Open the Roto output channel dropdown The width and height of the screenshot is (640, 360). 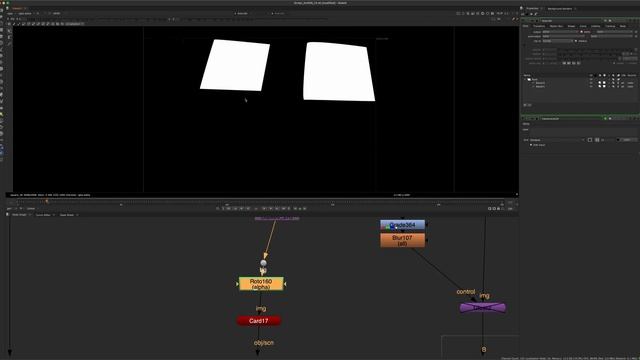(x=560, y=31)
